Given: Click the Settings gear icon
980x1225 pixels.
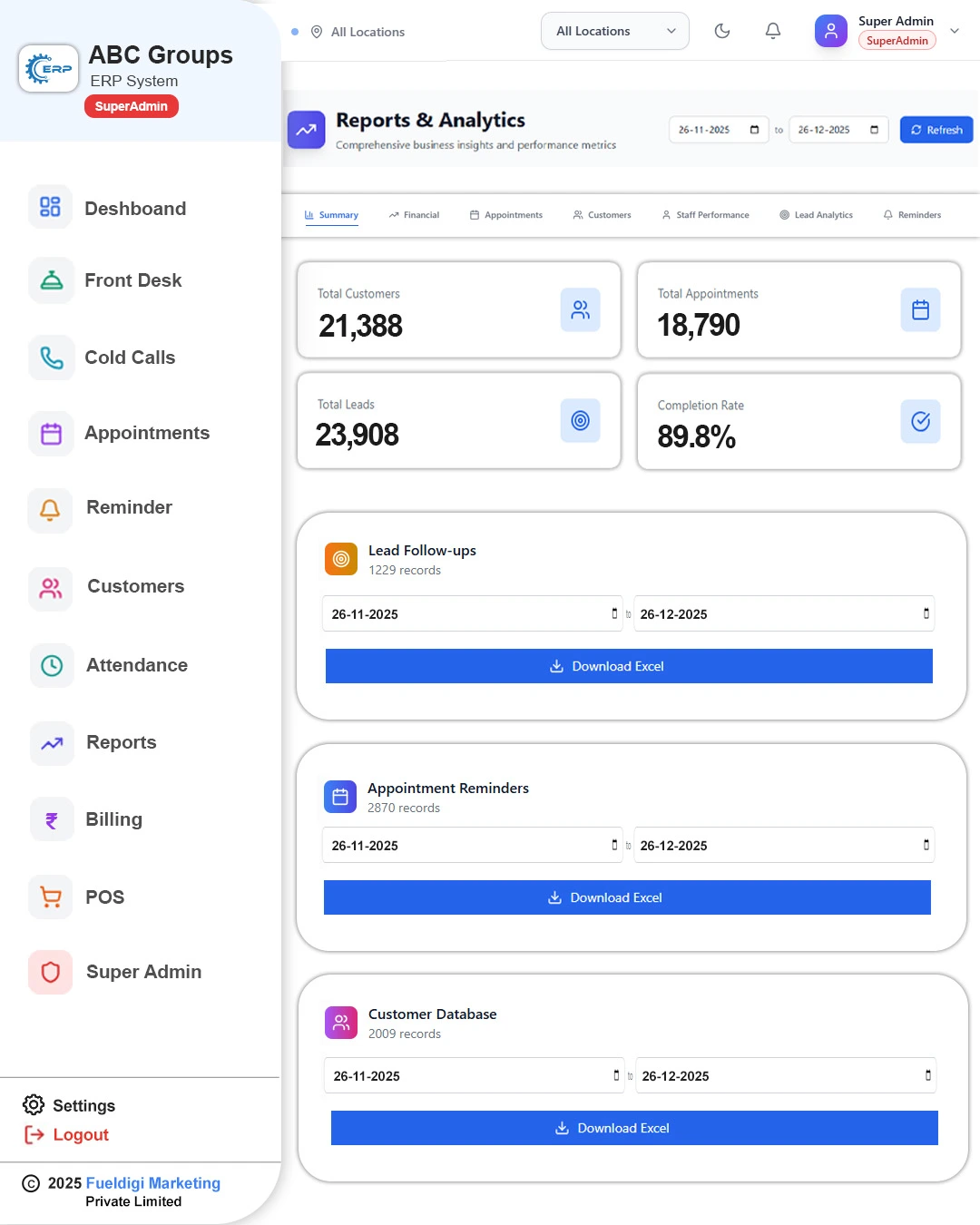Looking at the screenshot, I should pyautogui.click(x=34, y=1105).
